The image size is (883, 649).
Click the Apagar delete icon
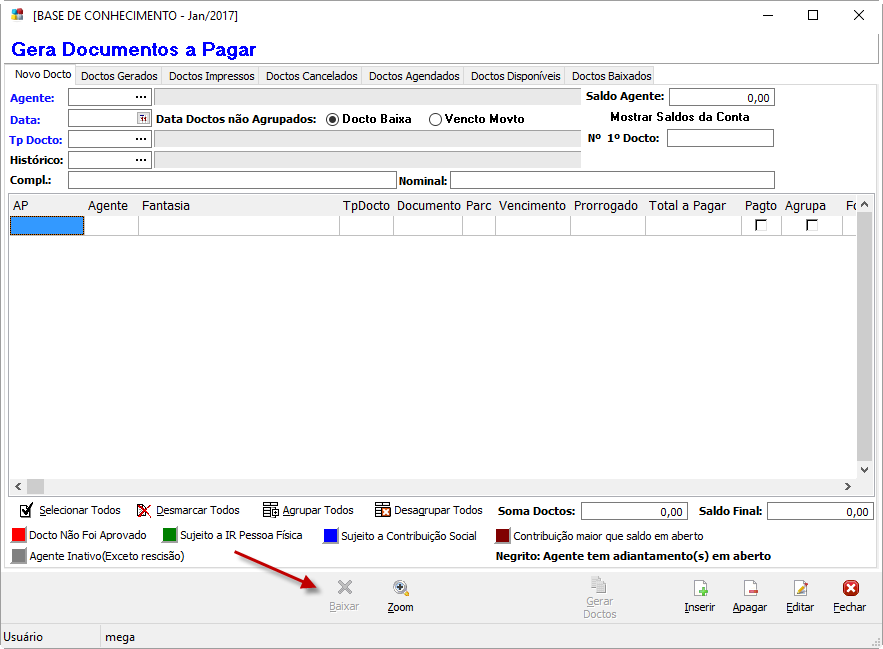pyautogui.click(x=750, y=588)
